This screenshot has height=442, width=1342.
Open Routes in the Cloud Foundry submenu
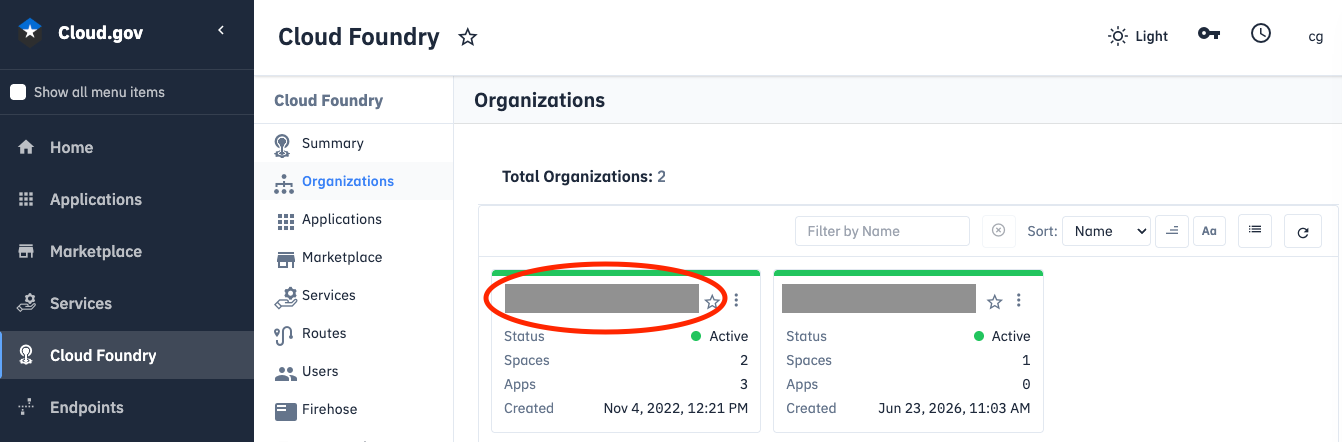[354, 333]
